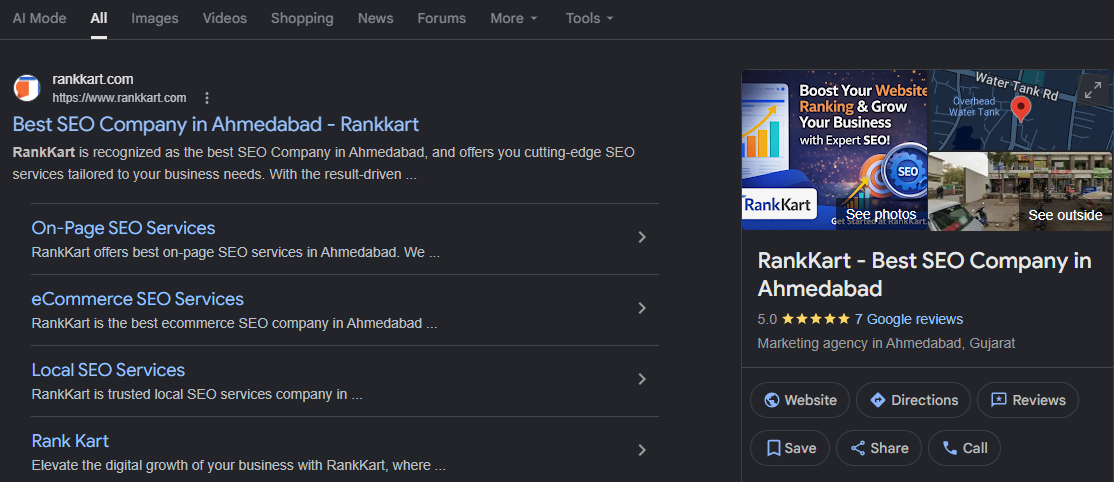Share the RankKart business listing
Screen dimensions: 1114x482
(x=879, y=448)
